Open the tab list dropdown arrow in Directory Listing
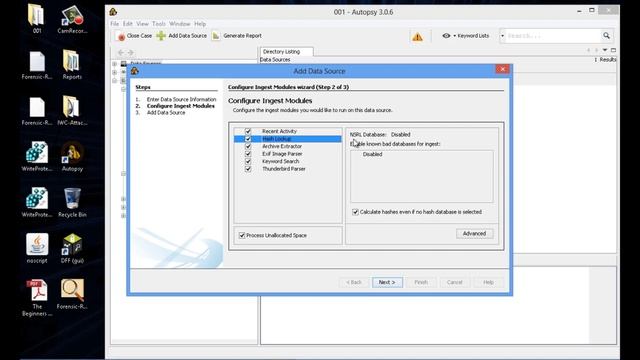The width and height of the screenshot is (640, 360). (x=605, y=50)
